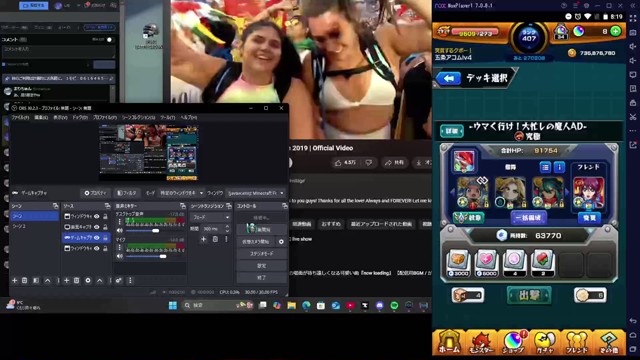Add a new scene with the plus icon
The height and width of the screenshot is (360, 640).
15,281
